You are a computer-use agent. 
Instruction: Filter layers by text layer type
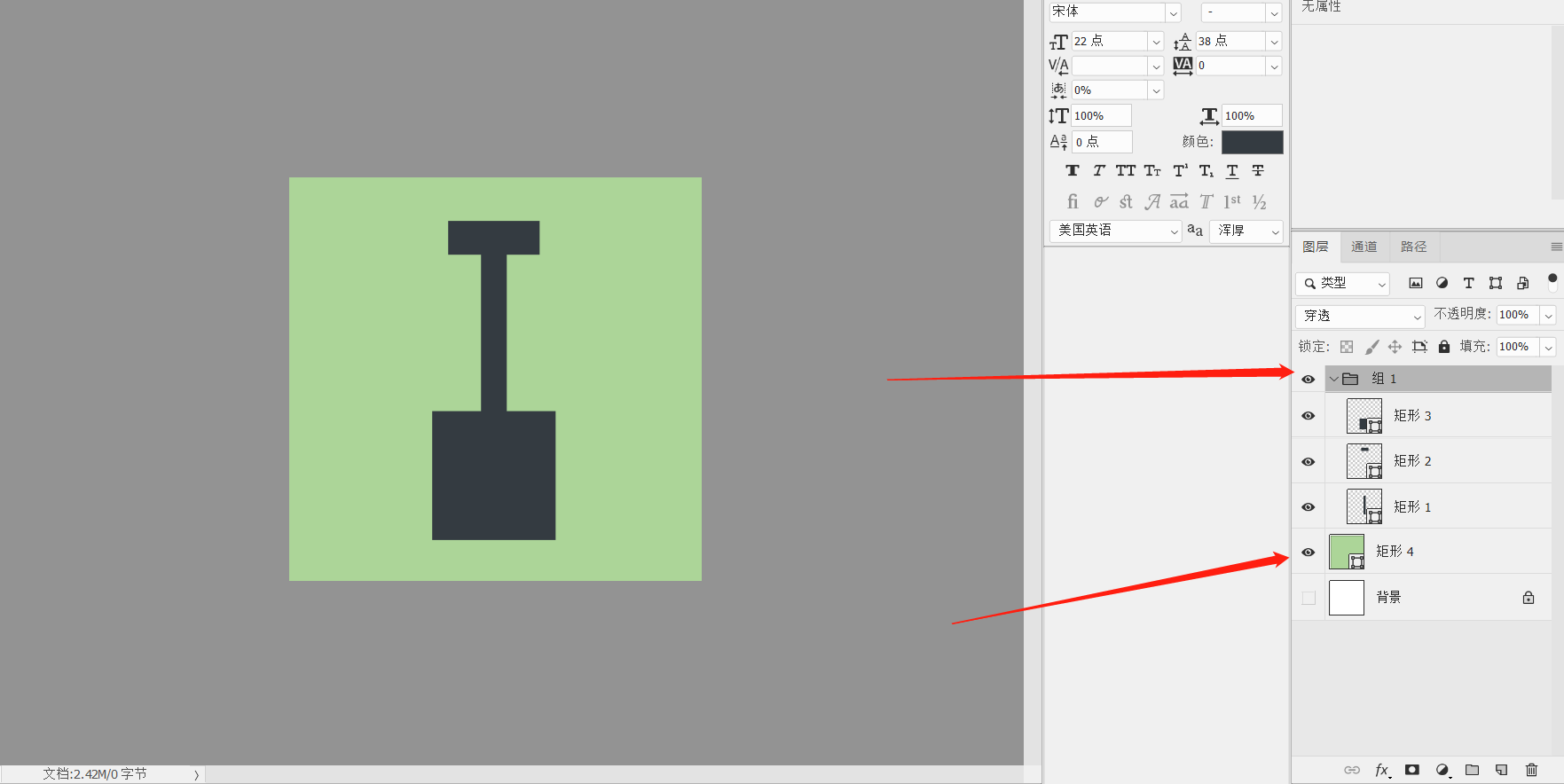[x=1469, y=283]
